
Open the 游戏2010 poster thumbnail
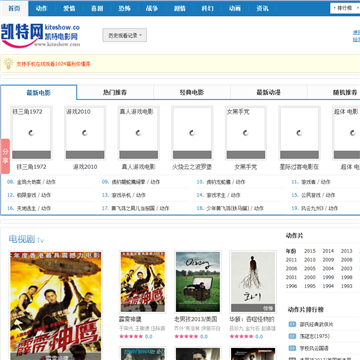click(85, 133)
